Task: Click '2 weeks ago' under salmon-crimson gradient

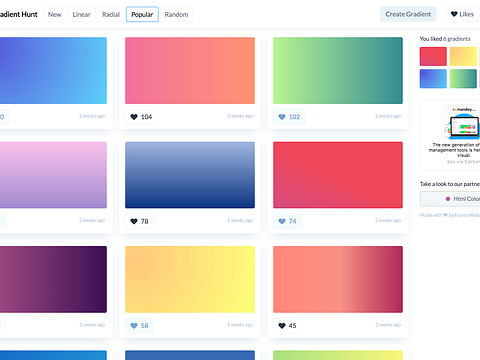Action: pos(388,325)
